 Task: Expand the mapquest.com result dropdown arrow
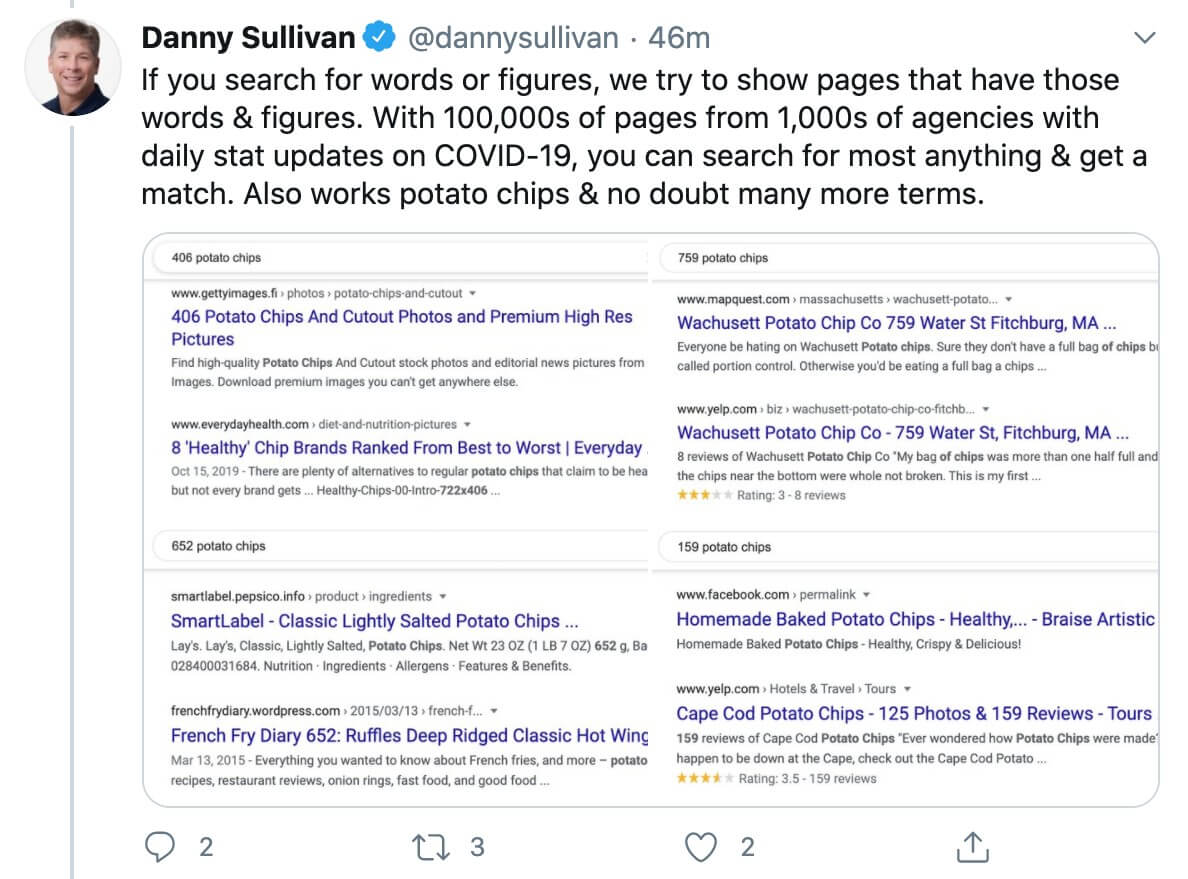click(x=1008, y=299)
